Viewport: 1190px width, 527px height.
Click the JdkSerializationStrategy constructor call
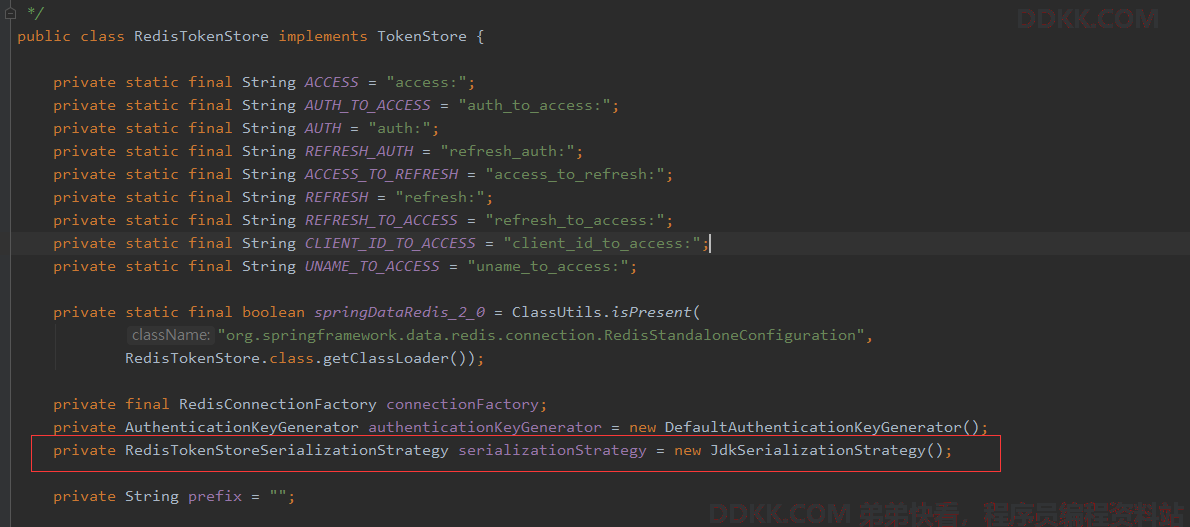(826, 450)
